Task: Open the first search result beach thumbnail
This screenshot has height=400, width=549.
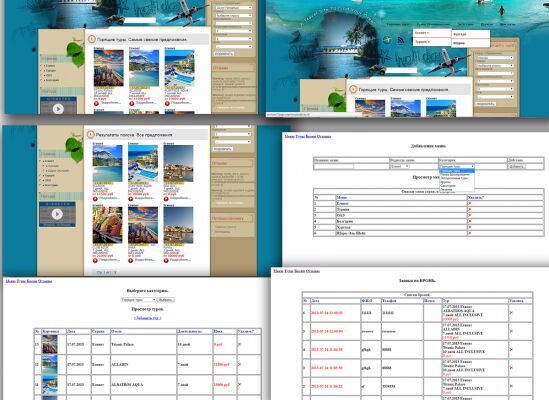Action: coord(107,164)
